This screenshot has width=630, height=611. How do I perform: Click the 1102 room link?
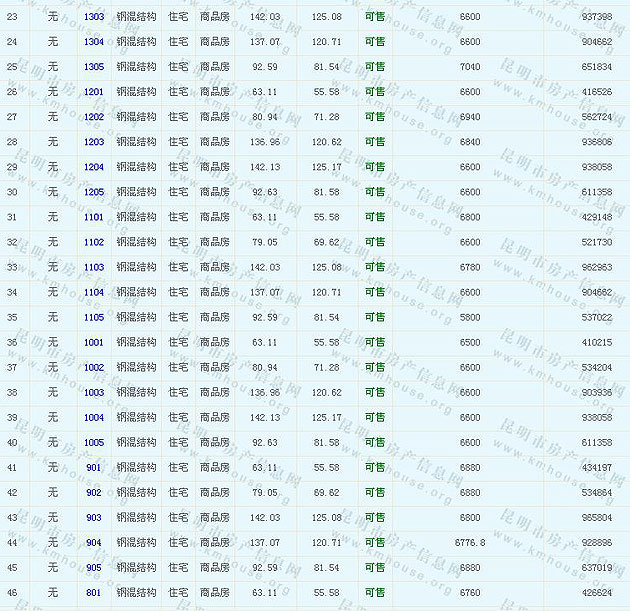94,242
